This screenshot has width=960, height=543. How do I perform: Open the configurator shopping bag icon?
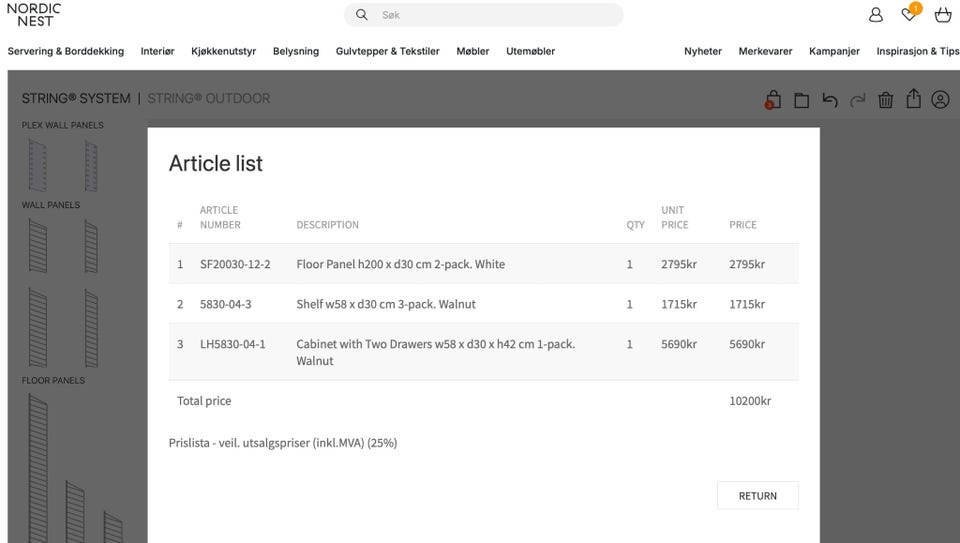(772, 100)
